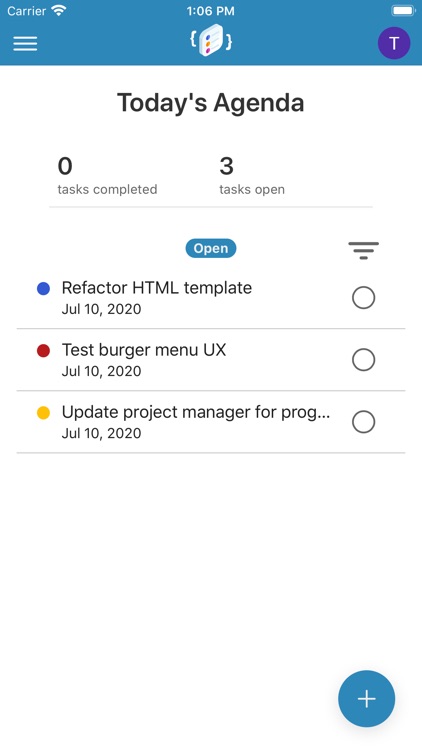
Task: Tap the tasks completed counter
Action: (107, 176)
